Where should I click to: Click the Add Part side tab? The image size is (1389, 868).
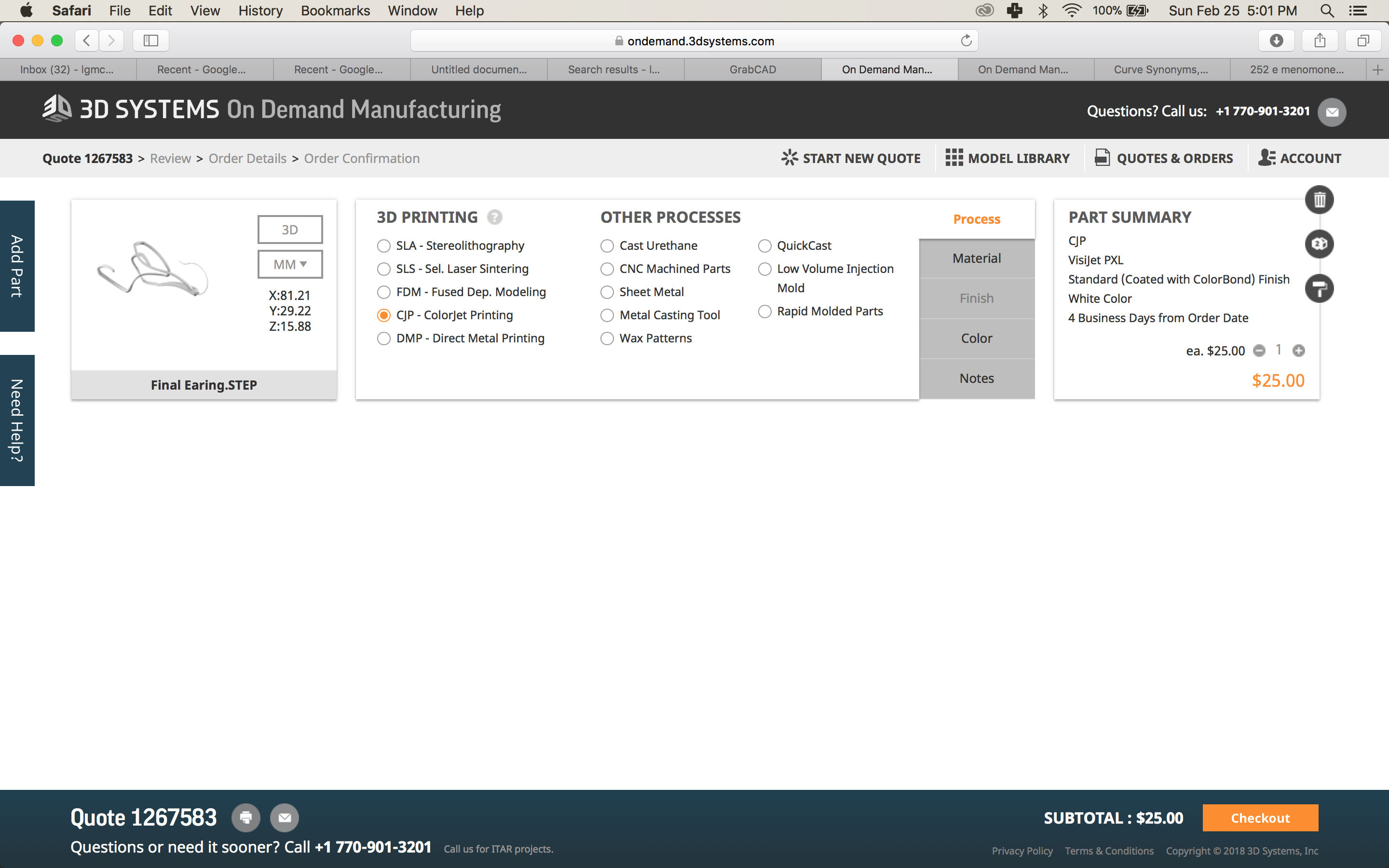17,266
